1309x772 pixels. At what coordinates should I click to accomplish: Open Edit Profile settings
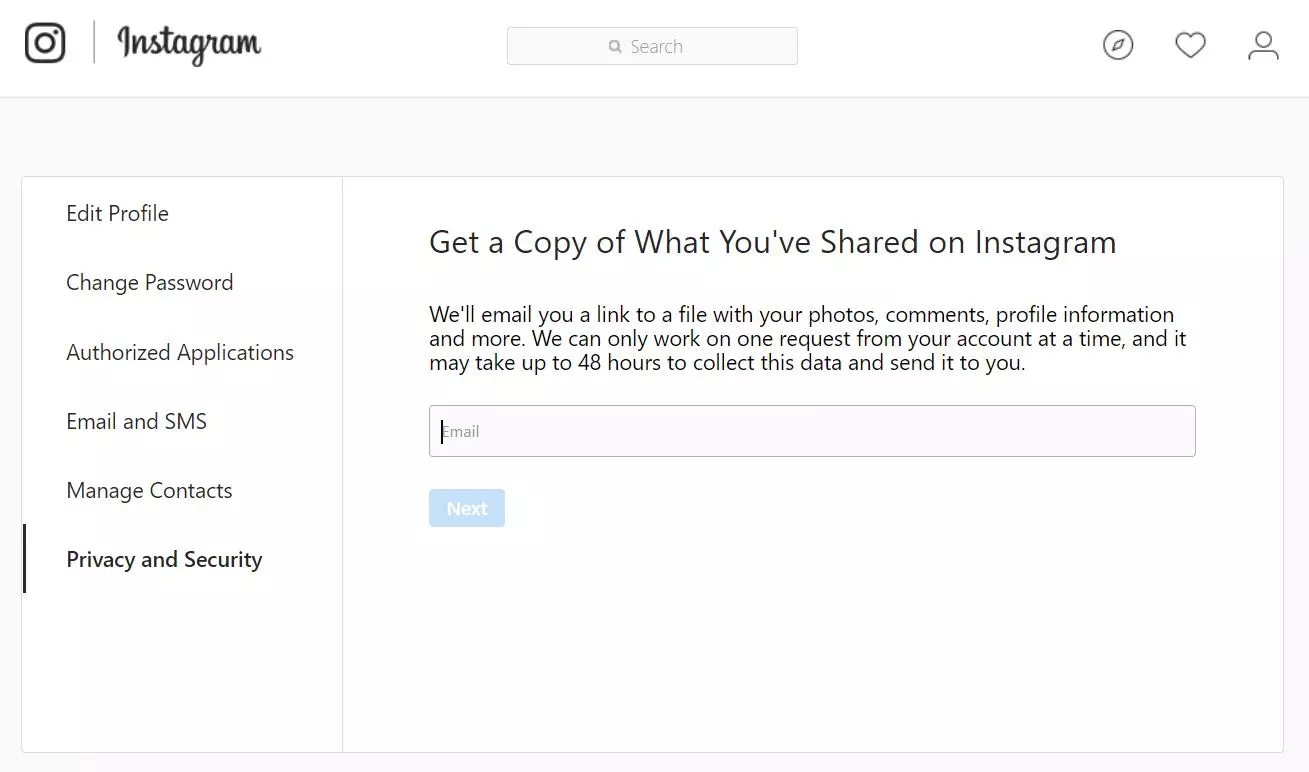(x=117, y=213)
